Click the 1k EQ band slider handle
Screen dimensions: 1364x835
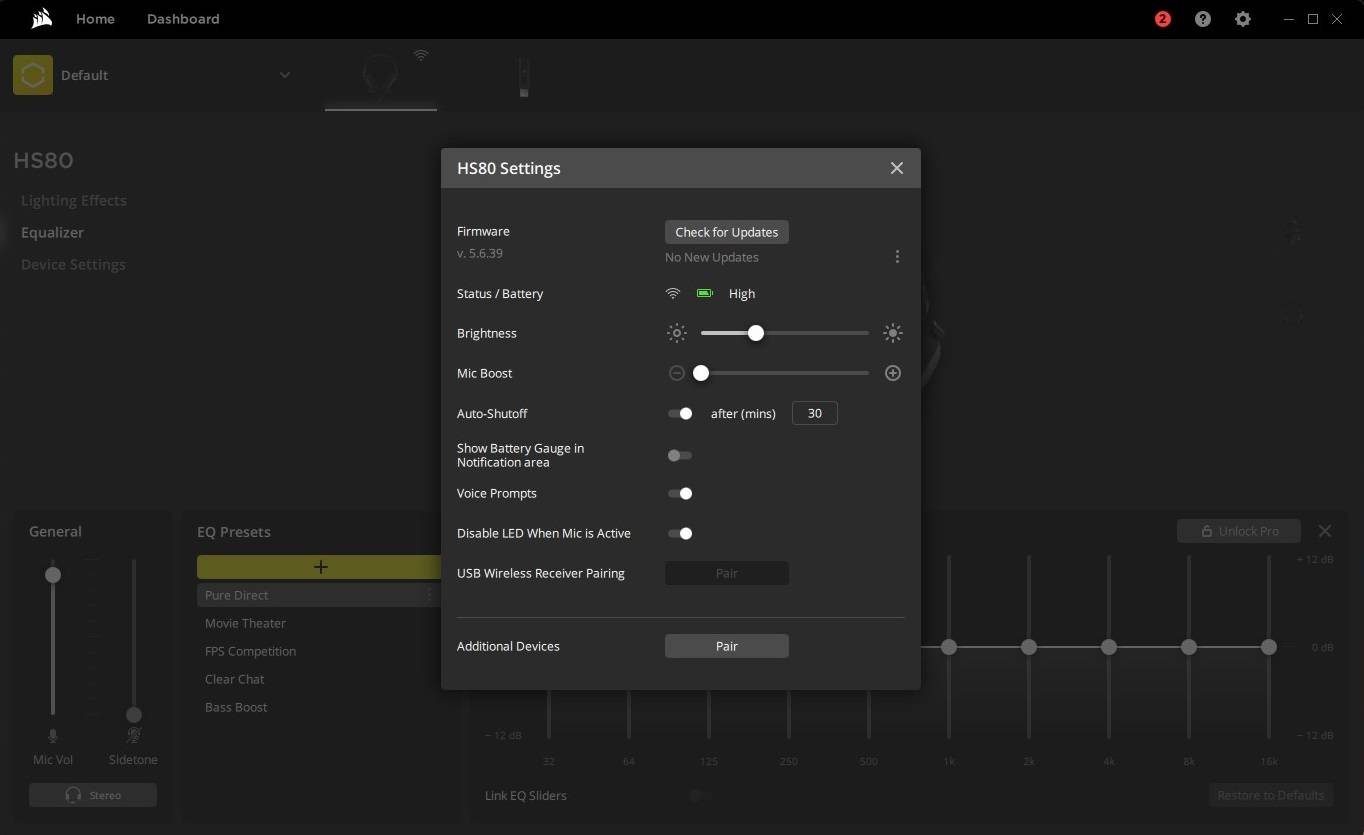(949, 647)
